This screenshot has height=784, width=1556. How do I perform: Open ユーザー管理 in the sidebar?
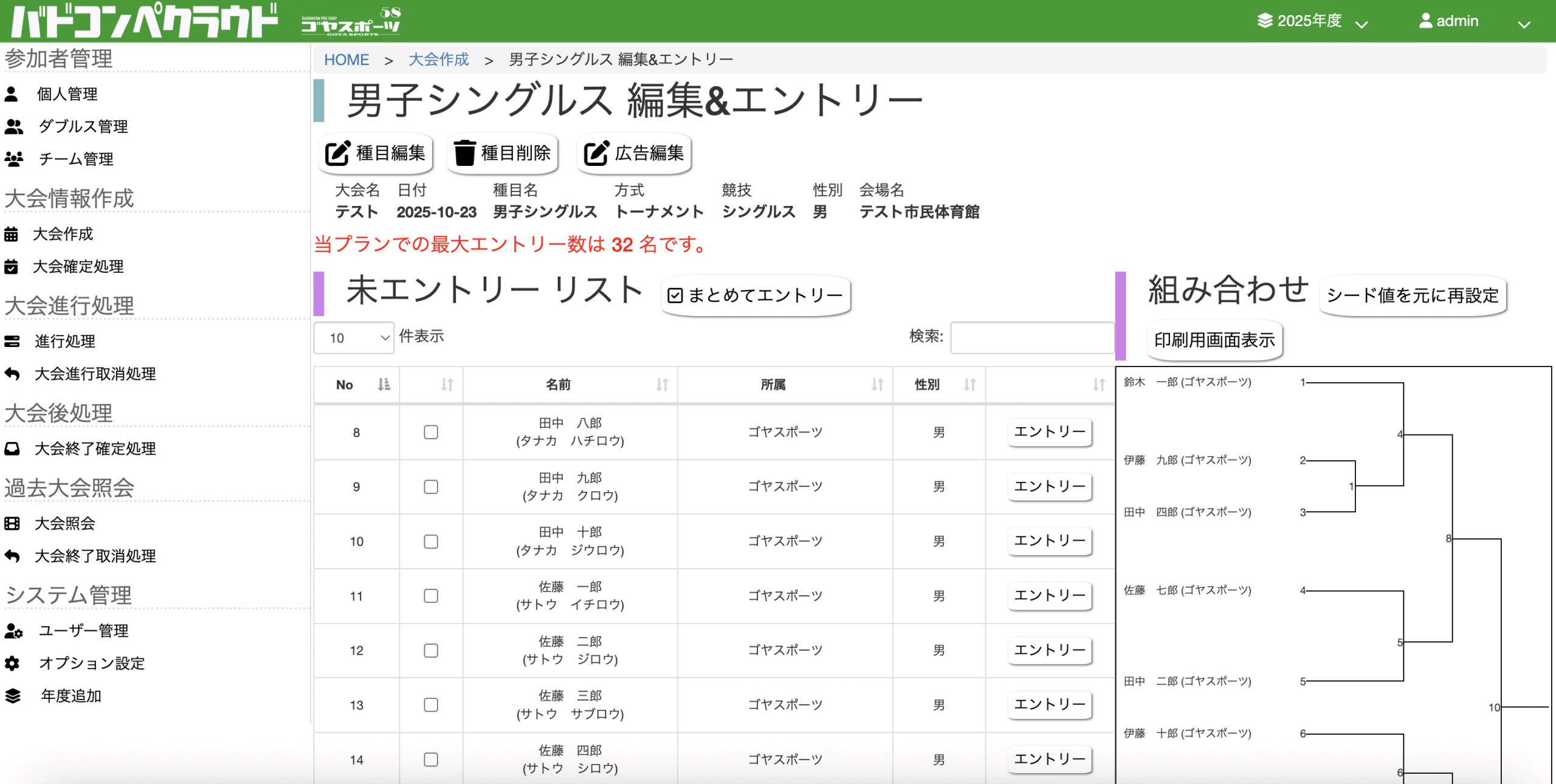[83, 631]
